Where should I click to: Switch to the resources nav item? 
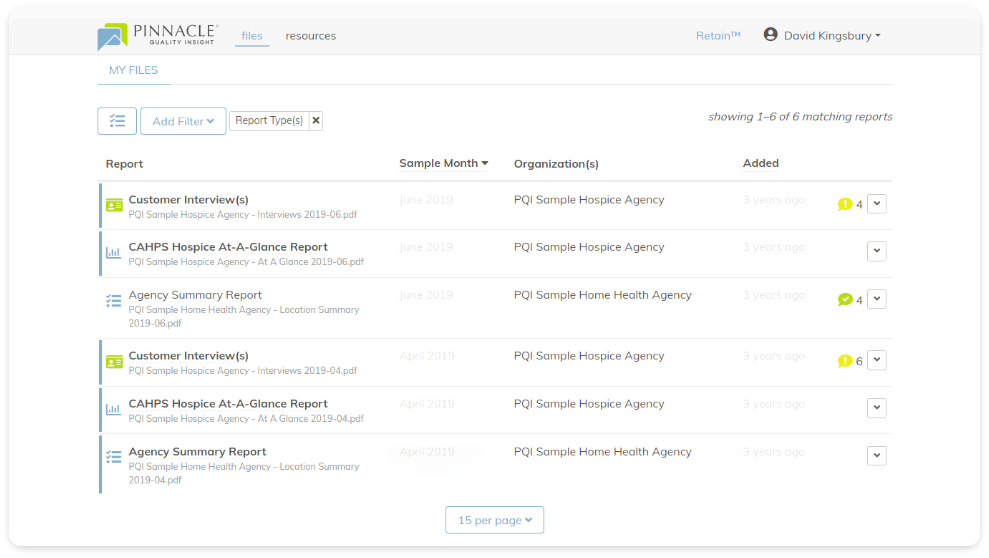310,36
